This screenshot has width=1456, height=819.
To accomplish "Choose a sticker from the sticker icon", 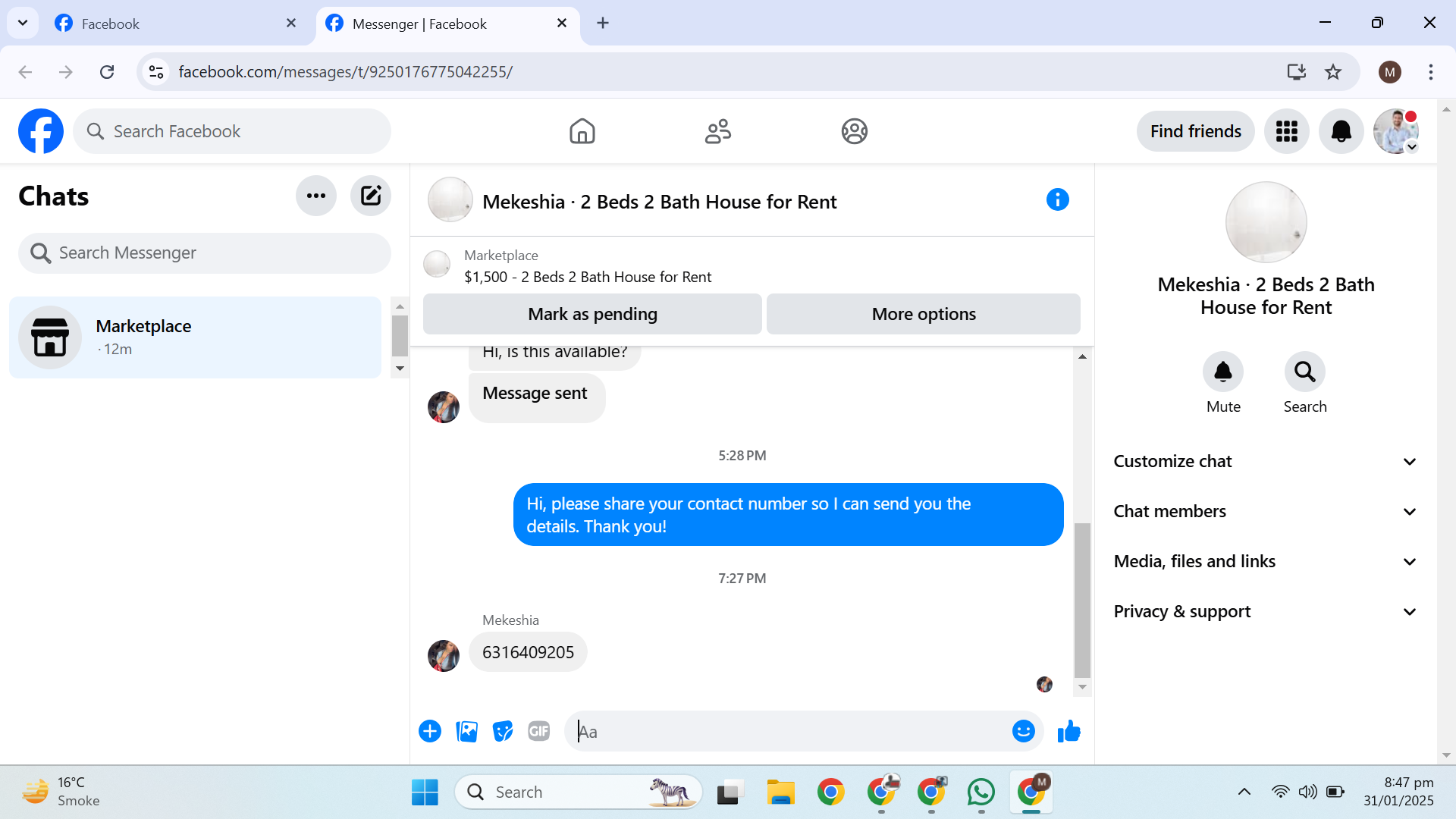I will pyautogui.click(x=503, y=731).
